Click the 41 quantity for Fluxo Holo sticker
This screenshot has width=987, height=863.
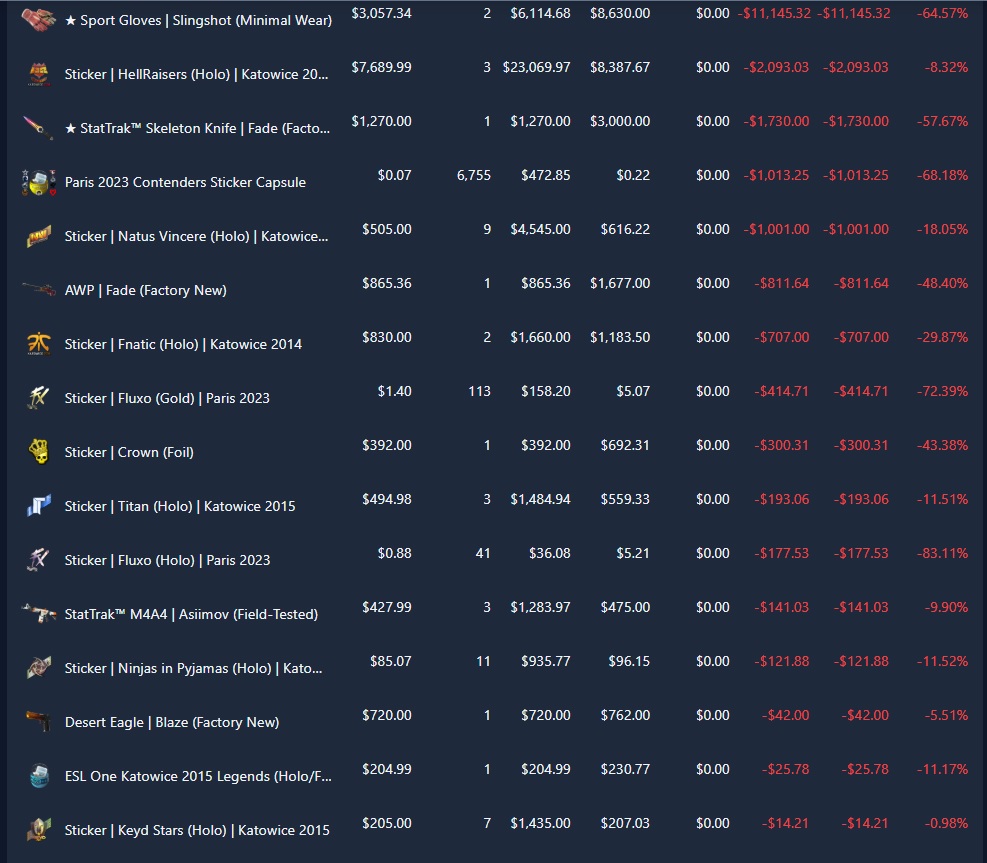click(x=483, y=554)
